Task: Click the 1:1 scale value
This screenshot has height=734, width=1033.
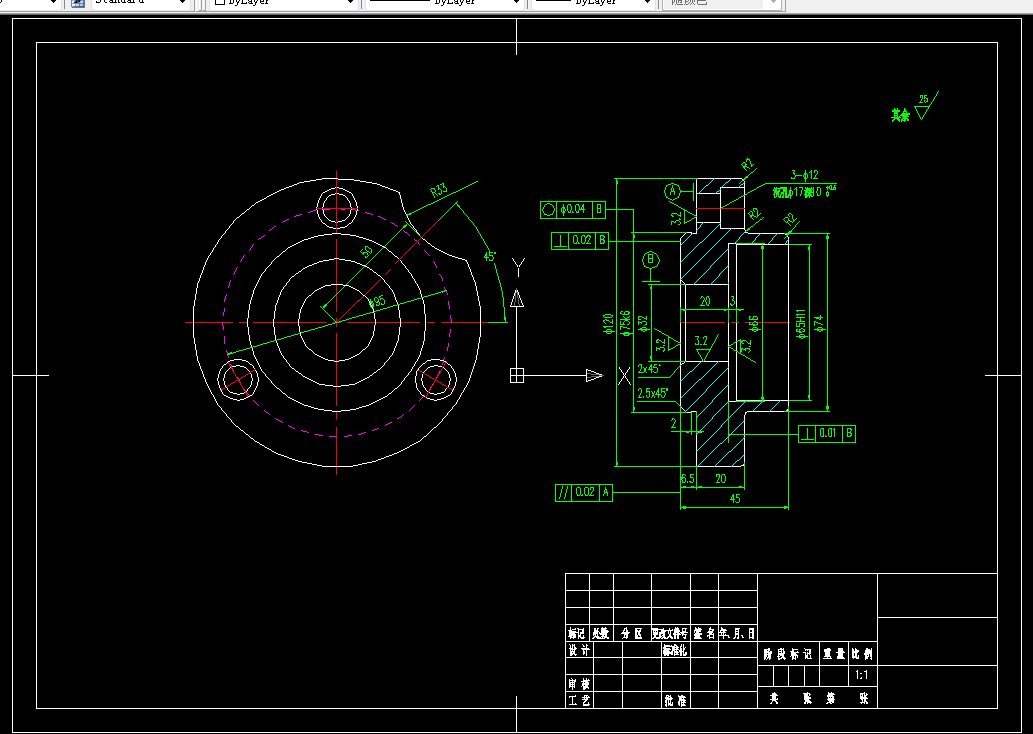Action: tap(862, 675)
